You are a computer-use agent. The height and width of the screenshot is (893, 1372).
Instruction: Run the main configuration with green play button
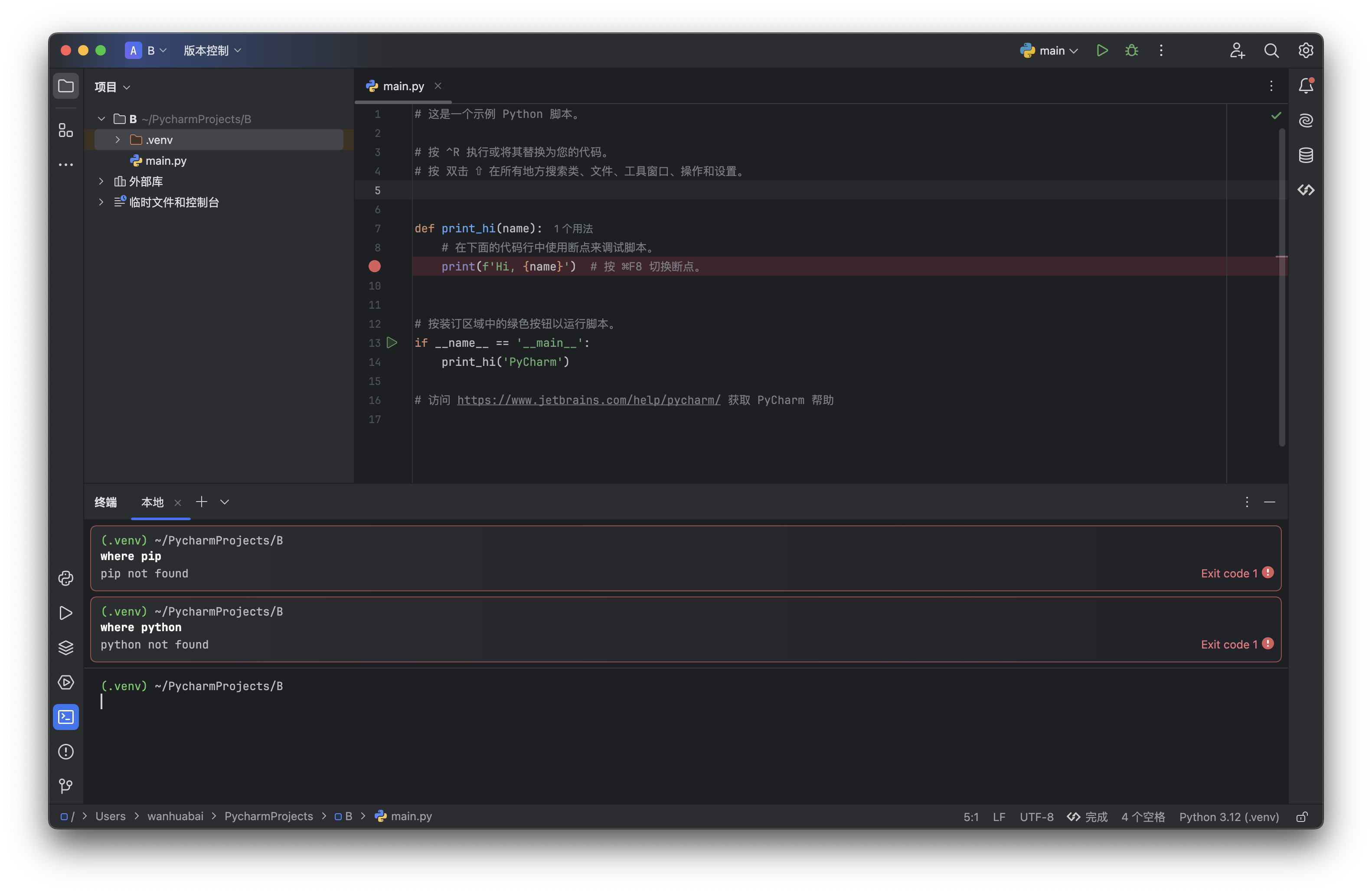pyautogui.click(x=1102, y=51)
